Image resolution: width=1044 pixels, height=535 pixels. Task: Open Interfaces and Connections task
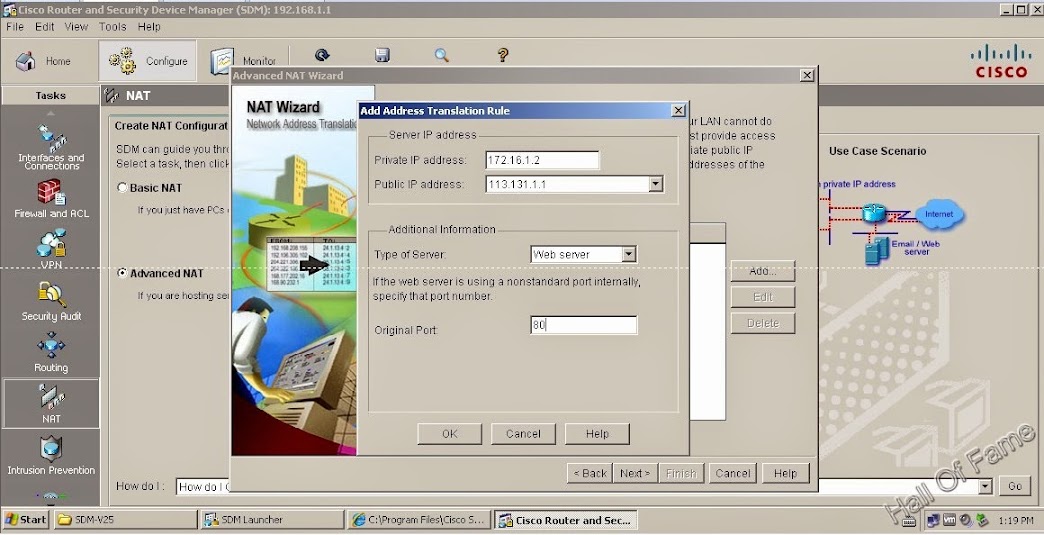51,147
